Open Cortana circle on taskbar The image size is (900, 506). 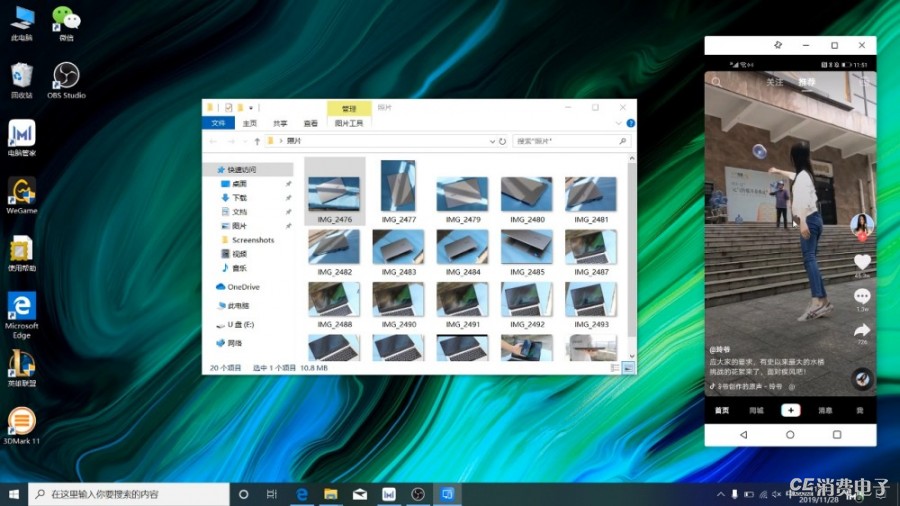coord(243,494)
